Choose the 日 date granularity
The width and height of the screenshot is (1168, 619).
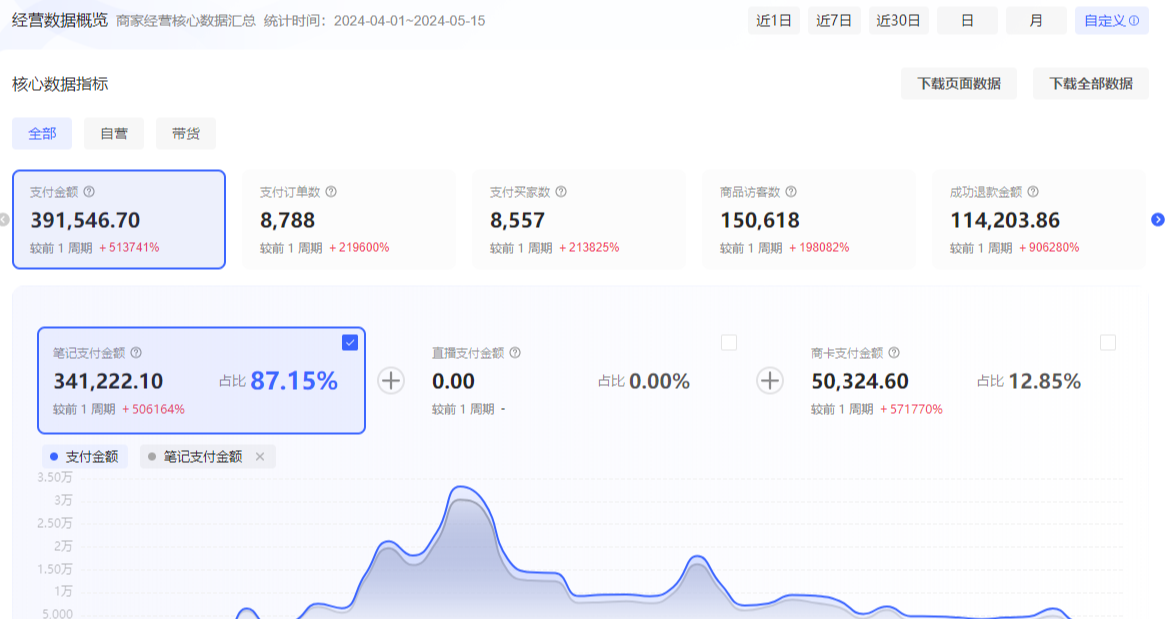[x=968, y=21]
